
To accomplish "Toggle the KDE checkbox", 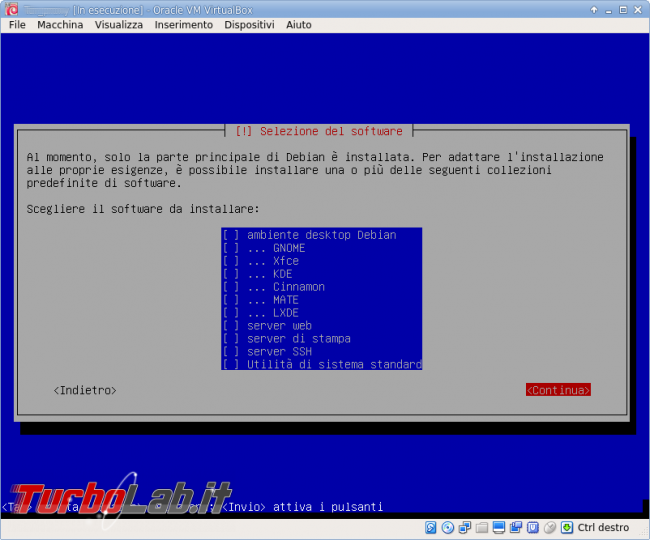I will 231,274.
